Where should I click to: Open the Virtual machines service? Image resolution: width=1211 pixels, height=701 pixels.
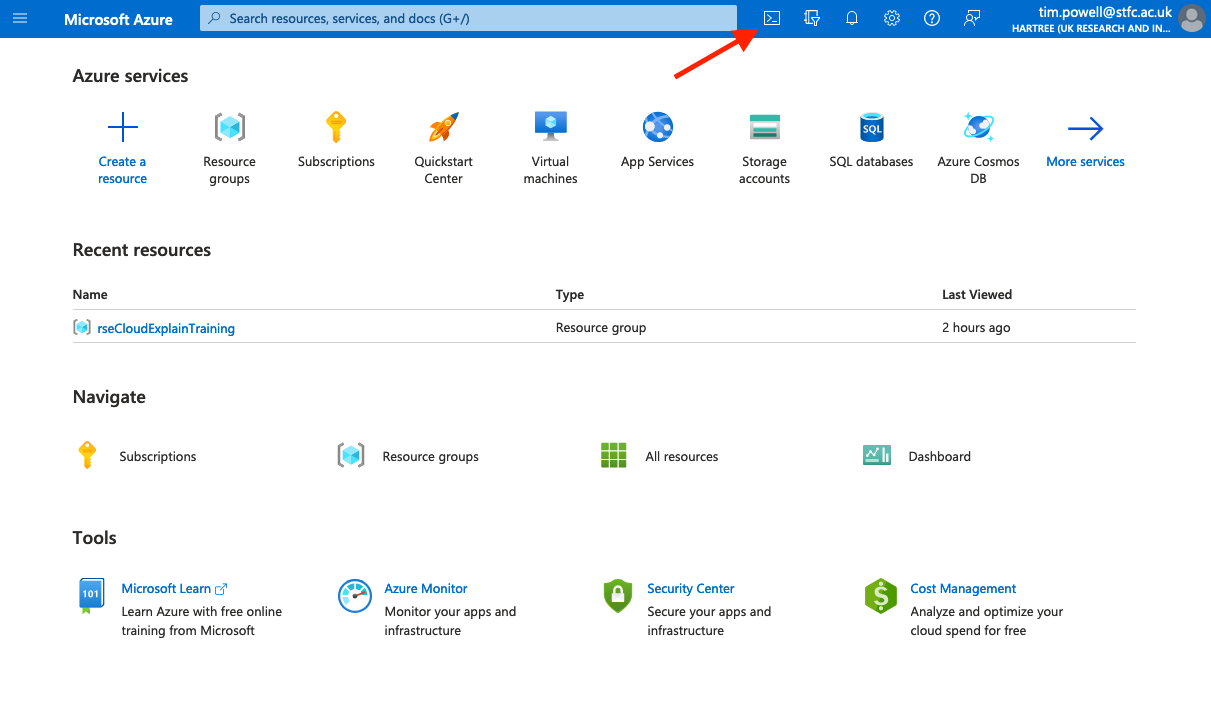550,147
